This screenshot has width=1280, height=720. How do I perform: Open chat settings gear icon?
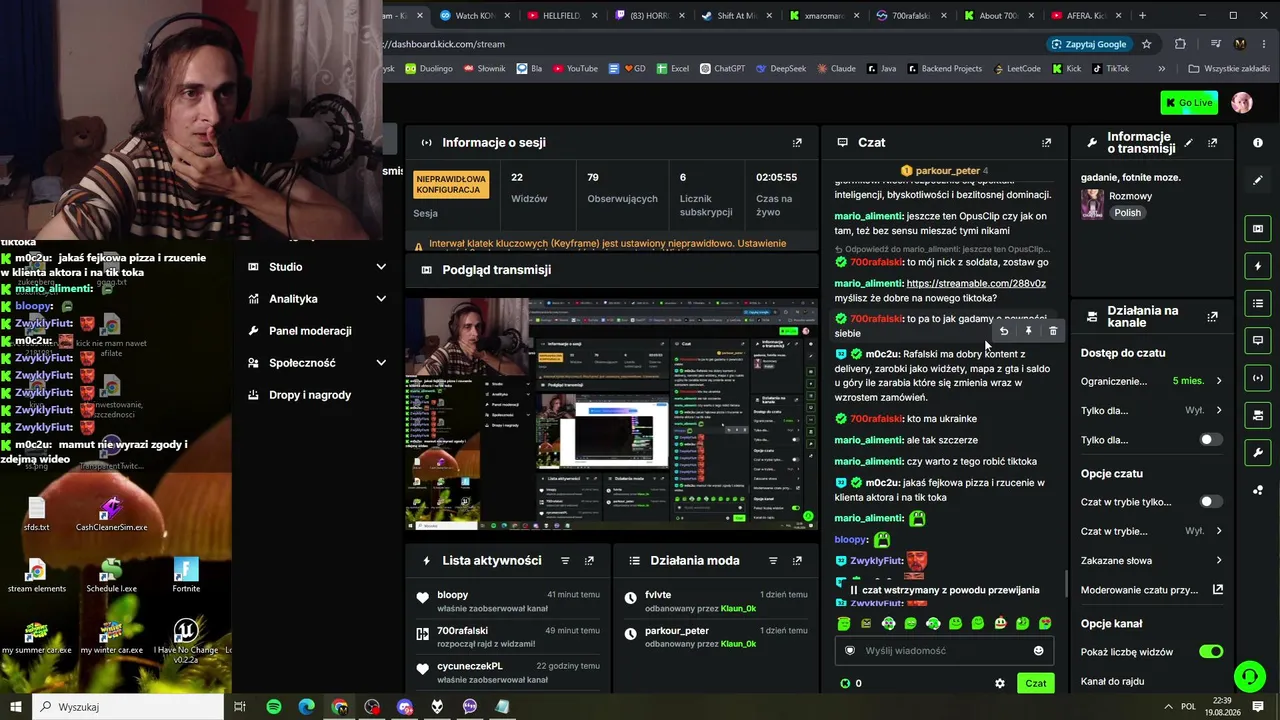coord(999,683)
